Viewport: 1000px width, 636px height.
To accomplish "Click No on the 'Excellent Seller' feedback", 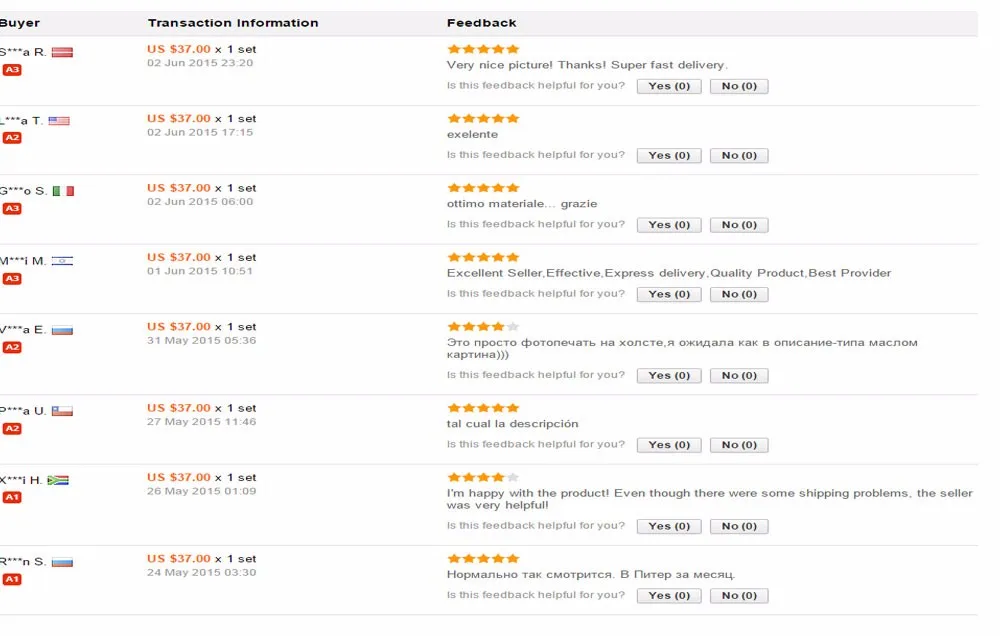I will (739, 295).
